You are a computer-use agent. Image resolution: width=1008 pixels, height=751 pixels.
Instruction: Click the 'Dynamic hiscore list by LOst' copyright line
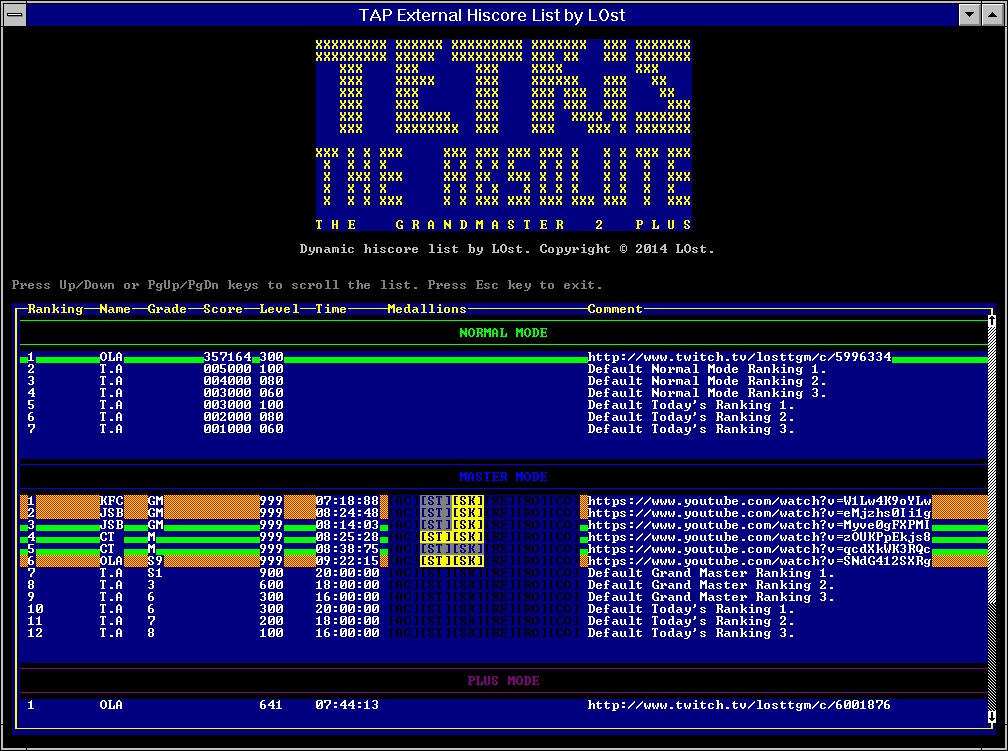[507, 249]
